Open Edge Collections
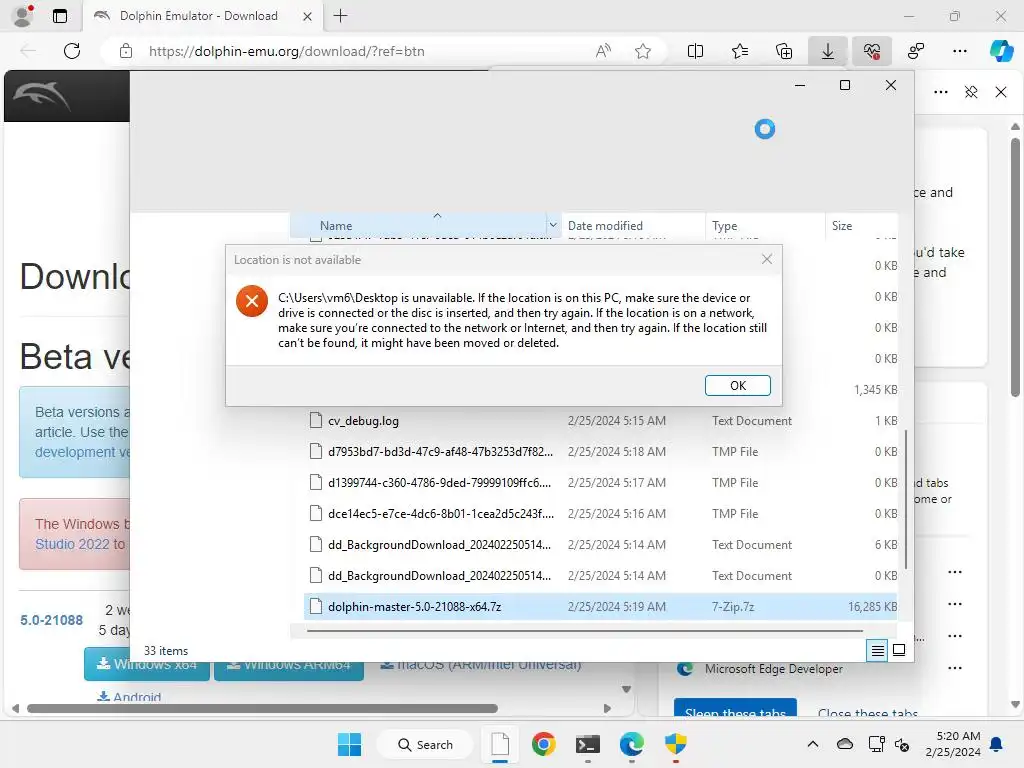 point(784,51)
